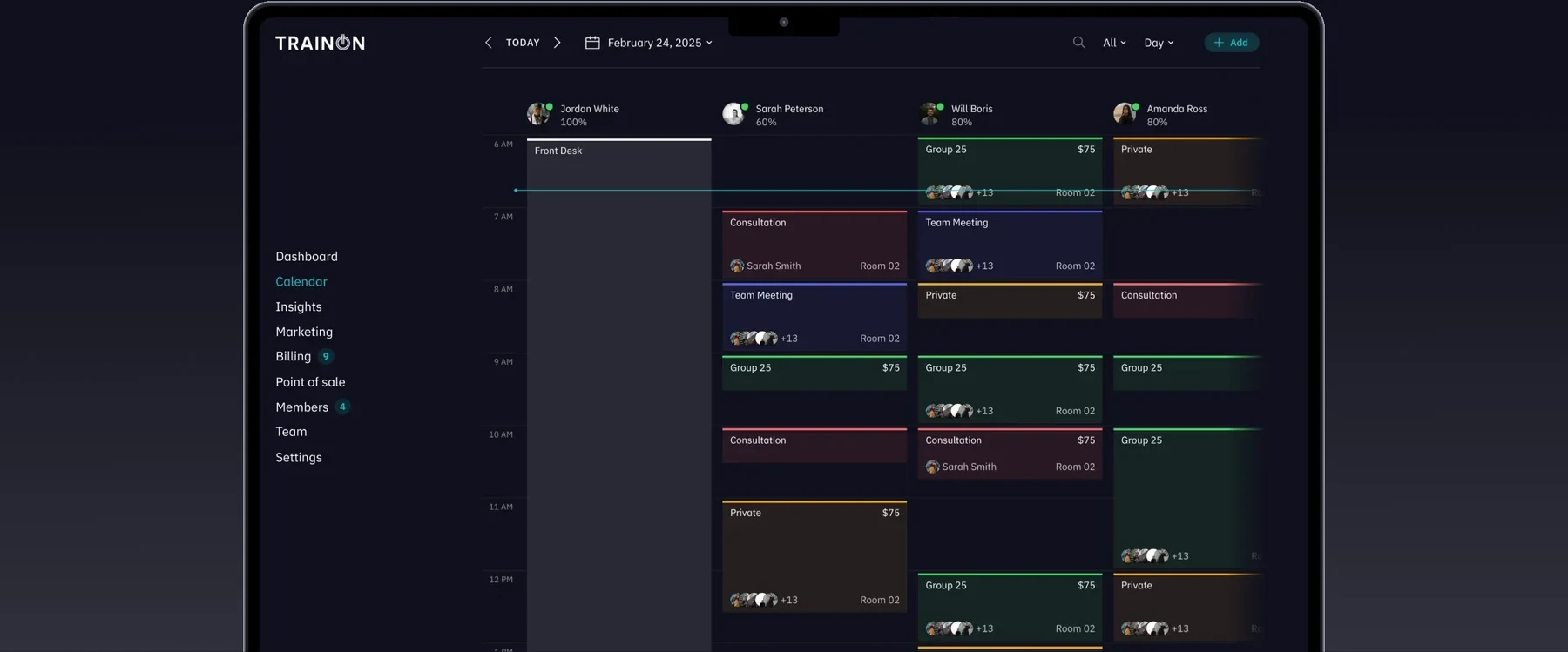Open Insights from the sidebar
This screenshot has width=1568, height=652.
[x=299, y=306]
